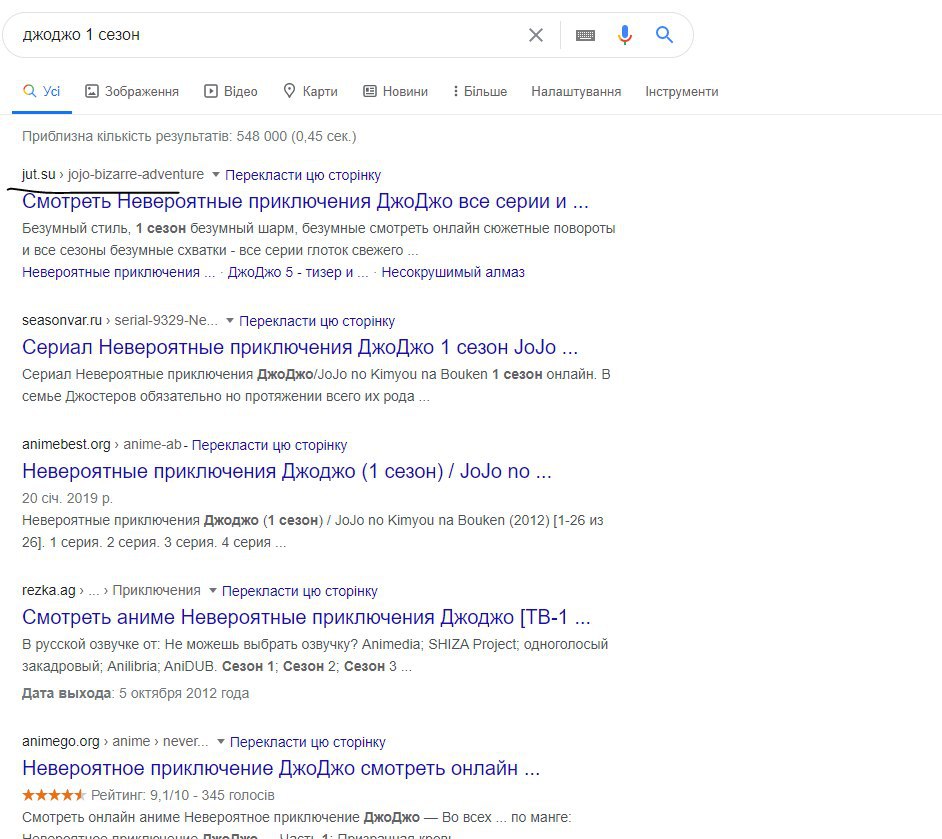Click the animego.org › anime › never... breadcrumb

click(115, 741)
